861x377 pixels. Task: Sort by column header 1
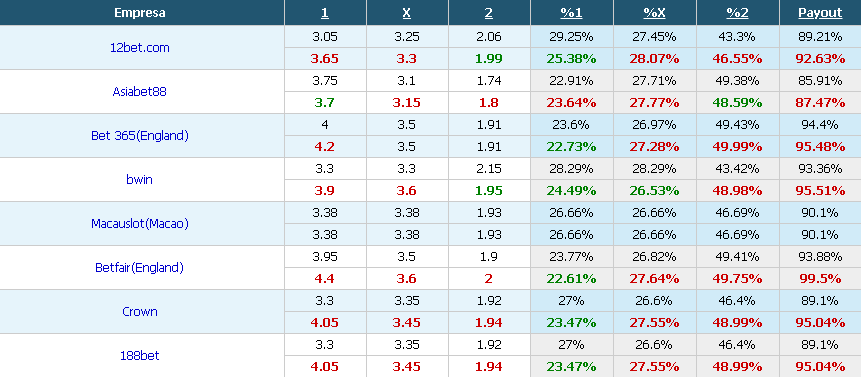coord(325,13)
